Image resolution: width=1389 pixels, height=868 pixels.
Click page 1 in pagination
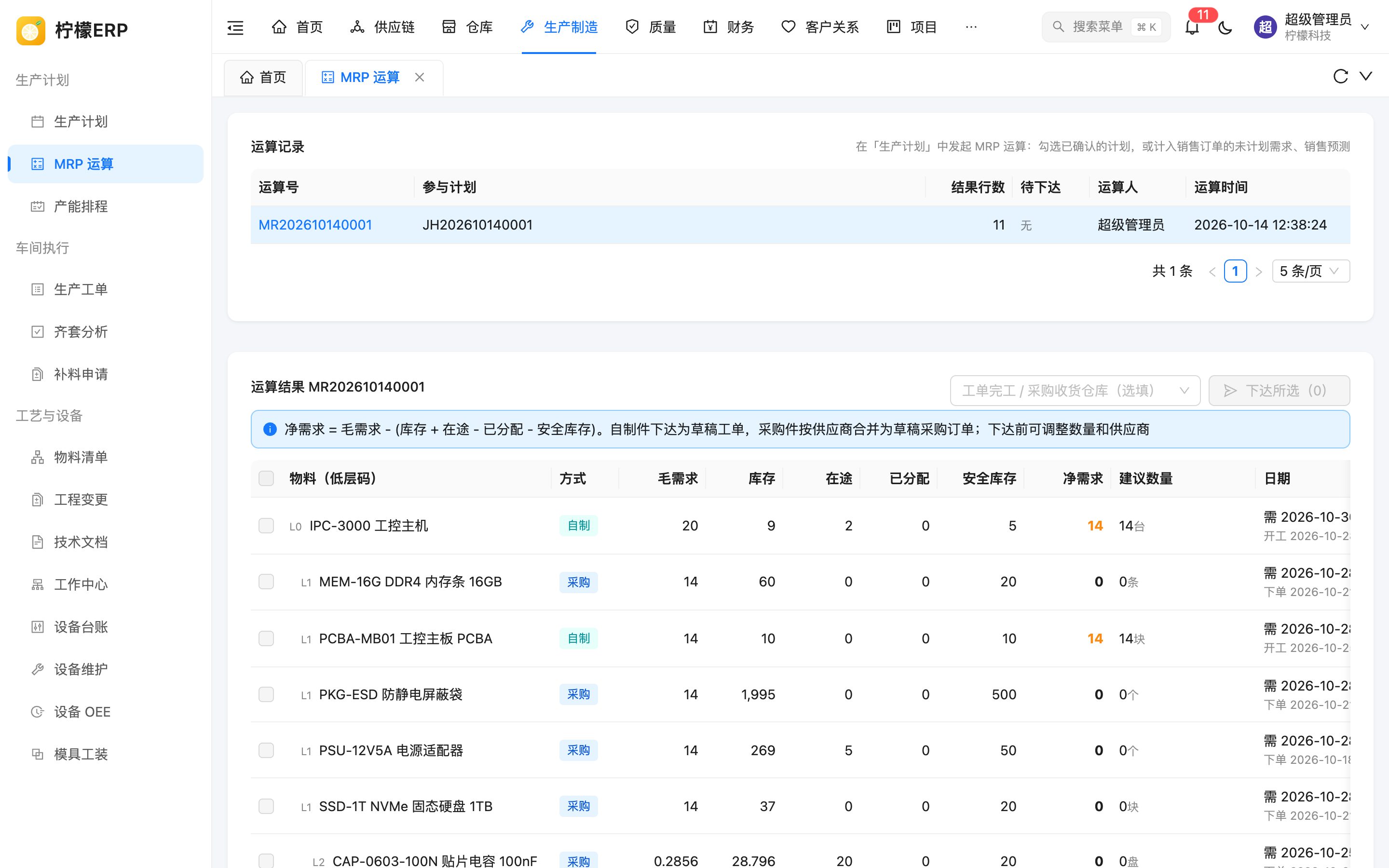coord(1235,271)
